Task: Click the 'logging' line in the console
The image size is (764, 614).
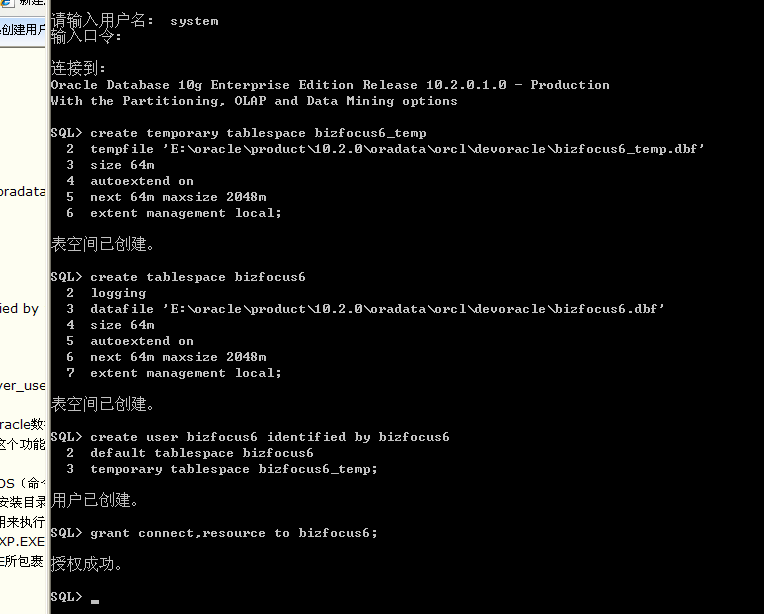Action: tap(118, 293)
